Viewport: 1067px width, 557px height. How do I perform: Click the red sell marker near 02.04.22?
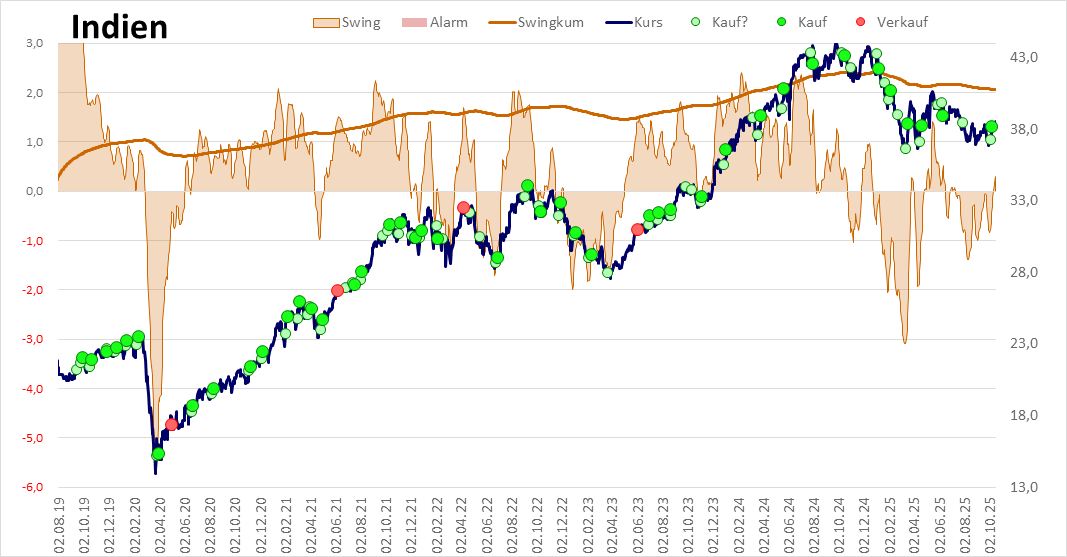coord(463,207)
